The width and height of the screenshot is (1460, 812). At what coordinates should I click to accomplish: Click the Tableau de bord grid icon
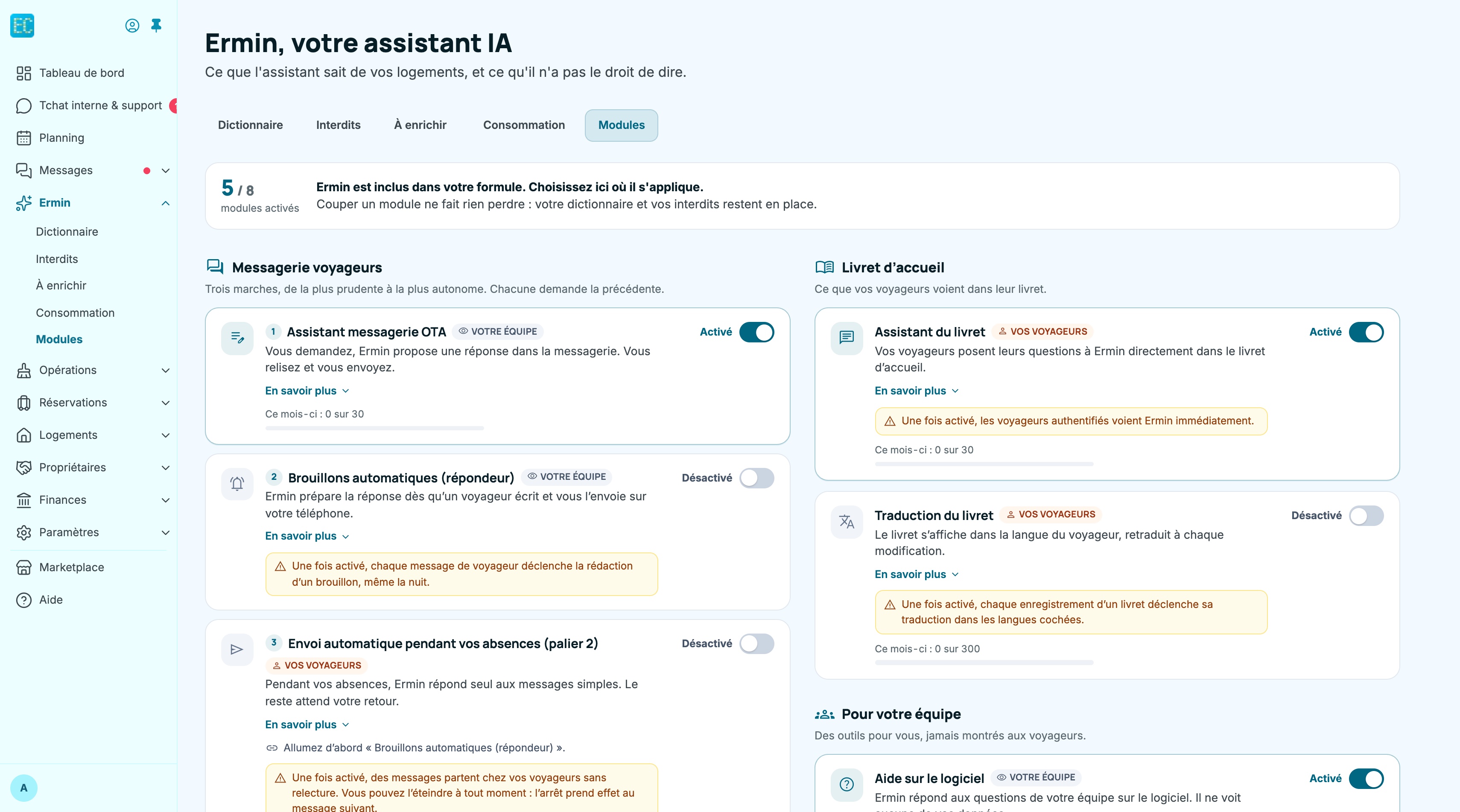click(x=24, y=73)
